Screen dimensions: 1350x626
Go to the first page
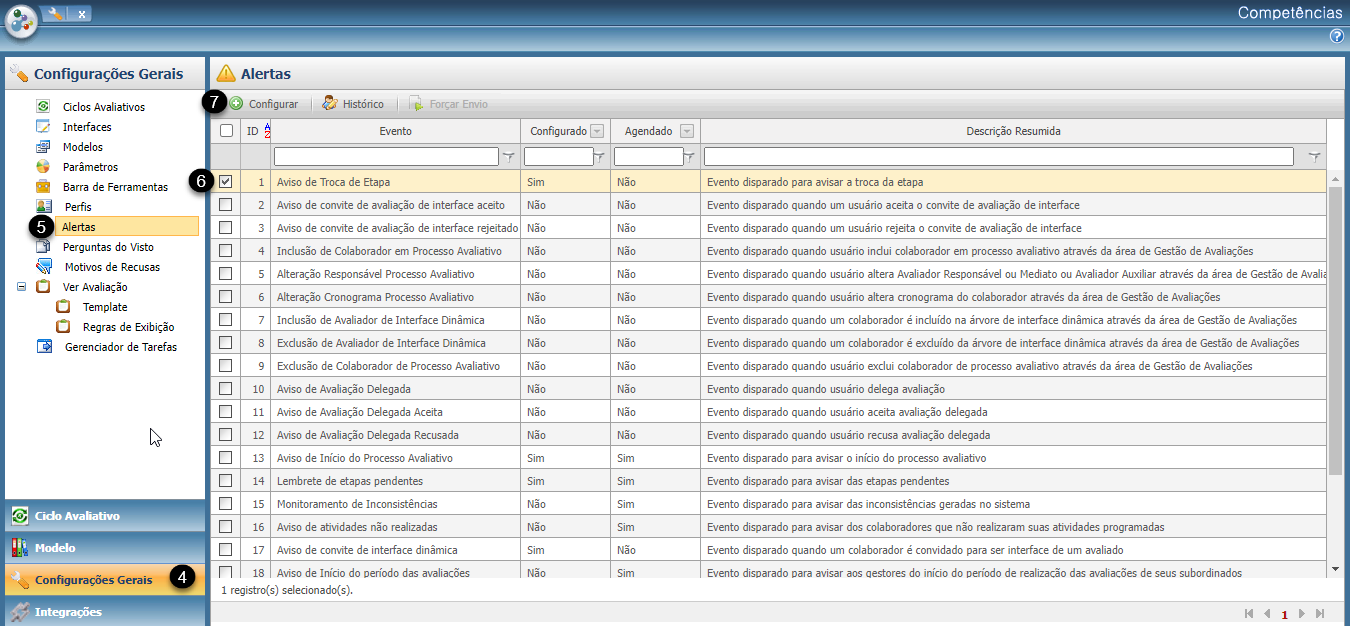pyautogui.click(x=1248, y=614)
